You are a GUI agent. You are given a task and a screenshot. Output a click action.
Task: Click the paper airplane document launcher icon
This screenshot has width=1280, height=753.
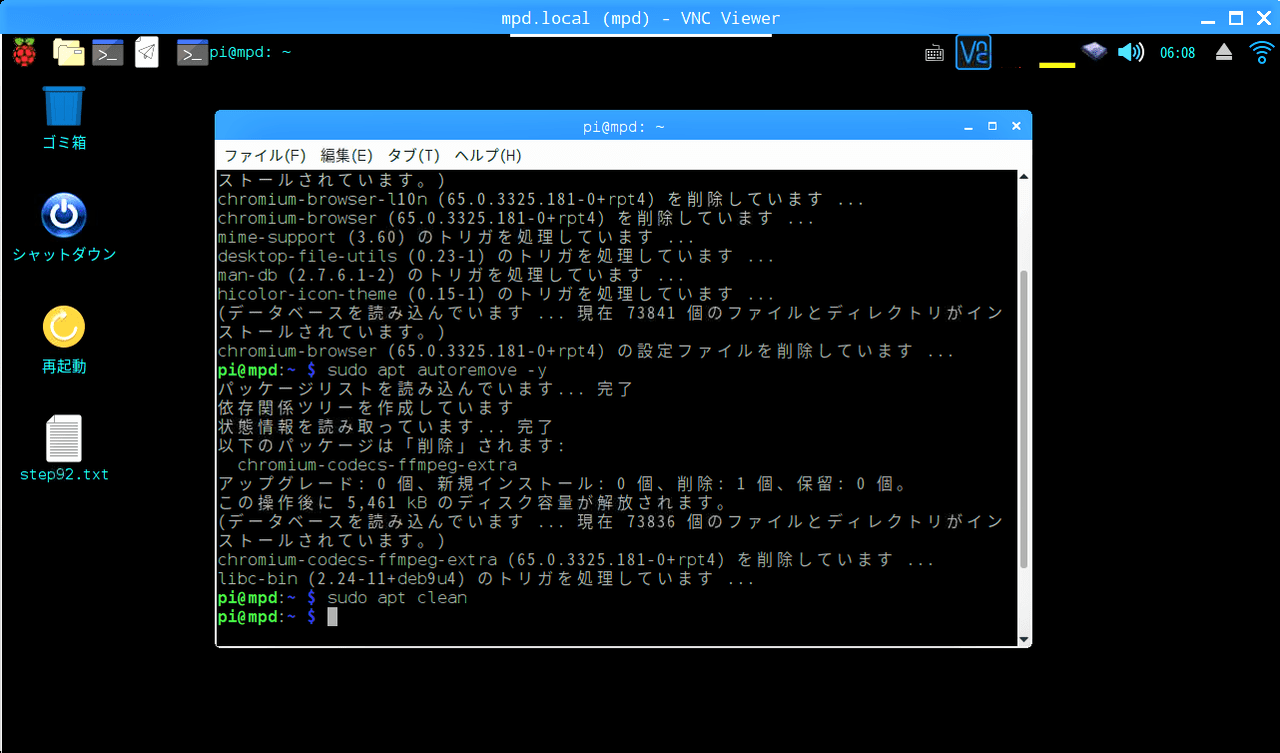tap(147, 52)
